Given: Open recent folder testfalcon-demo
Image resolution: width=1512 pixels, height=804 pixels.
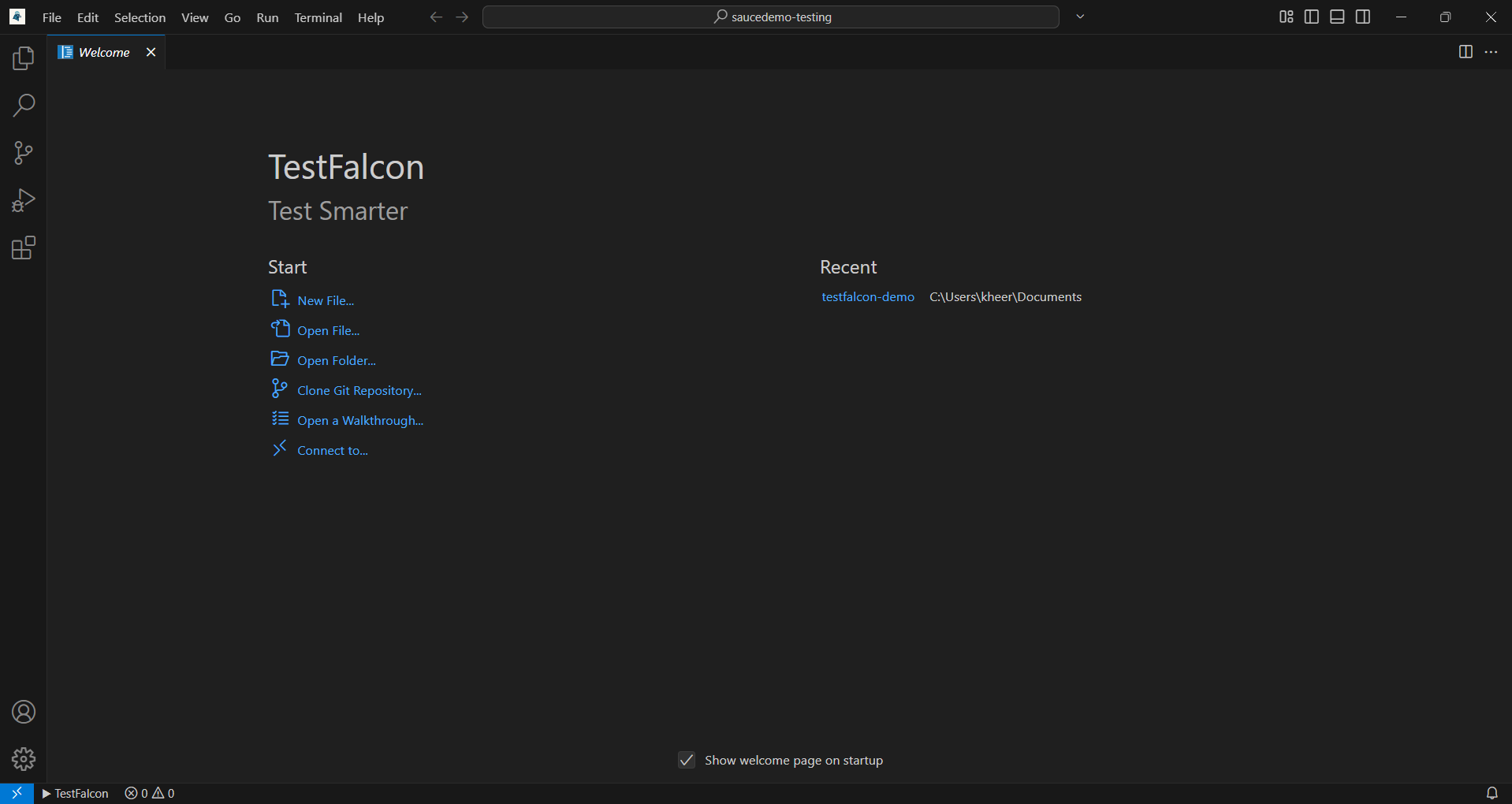Looking at the screenshot, I should [868, 297].
